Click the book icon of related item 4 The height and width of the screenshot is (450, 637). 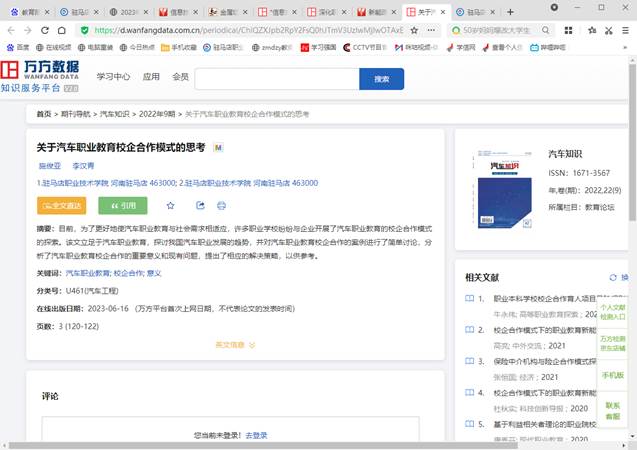click(469, 393)
